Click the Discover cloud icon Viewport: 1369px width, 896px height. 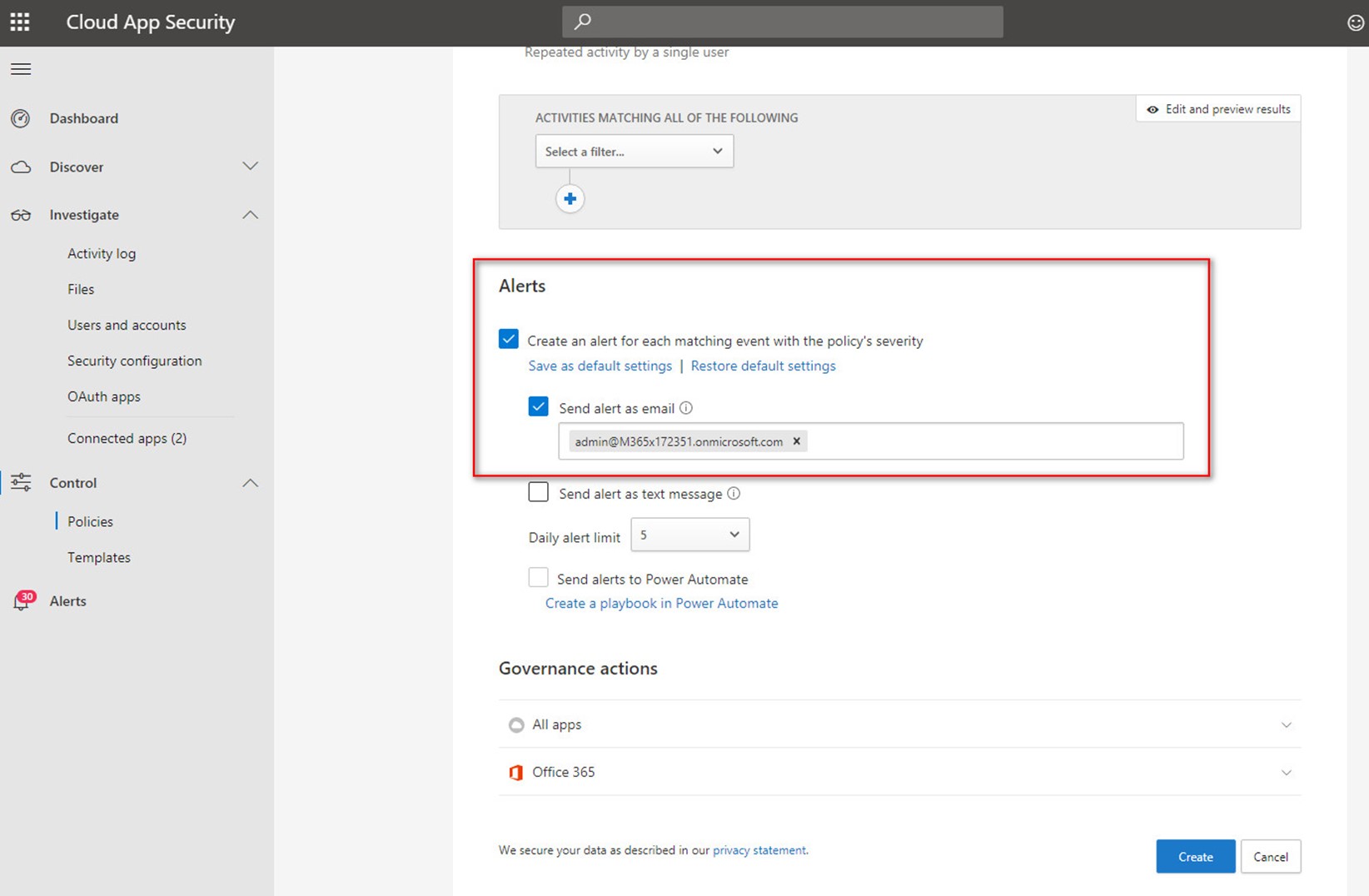click(x=21, y=167)
